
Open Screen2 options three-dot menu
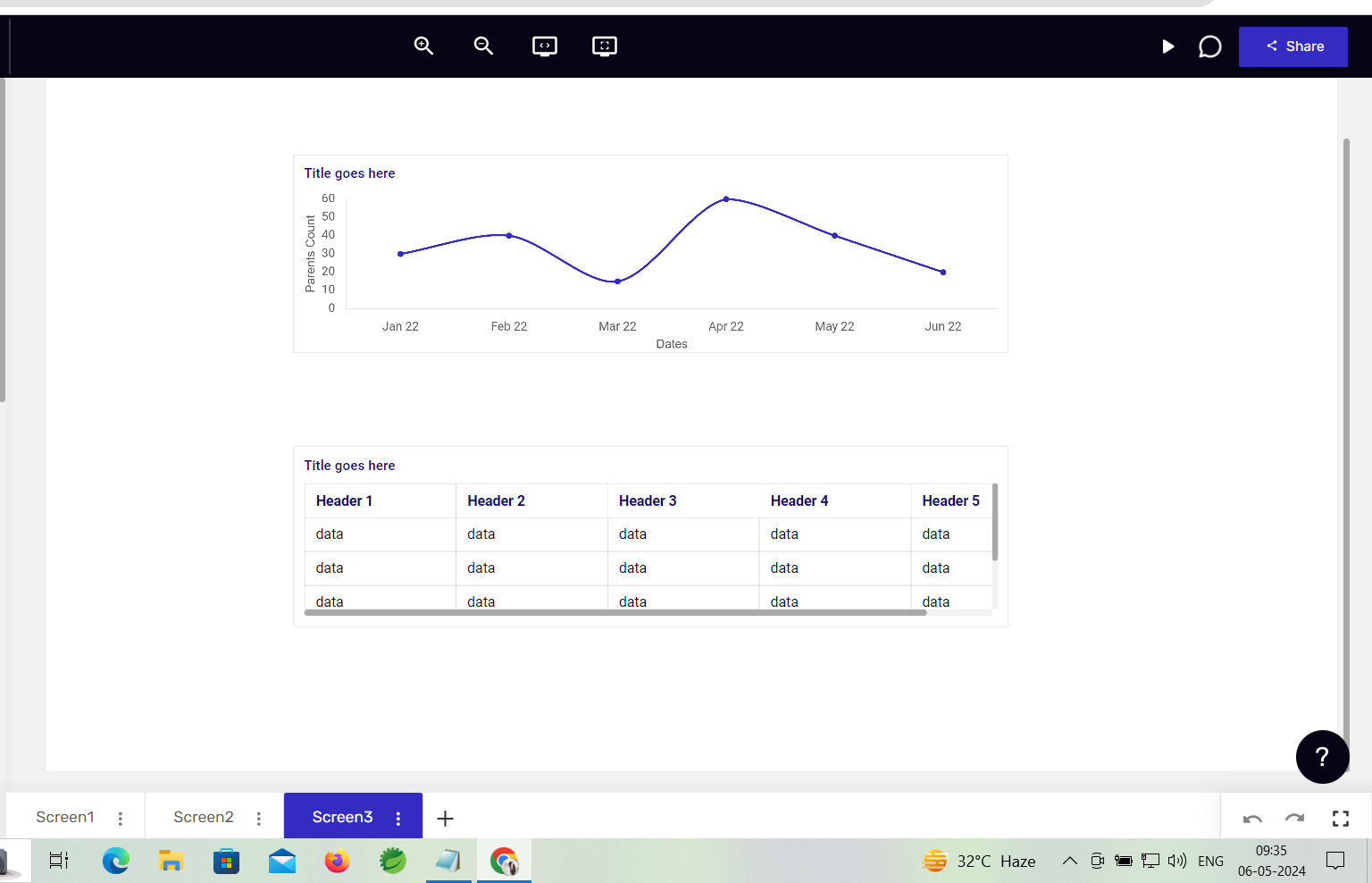point(259,819)
